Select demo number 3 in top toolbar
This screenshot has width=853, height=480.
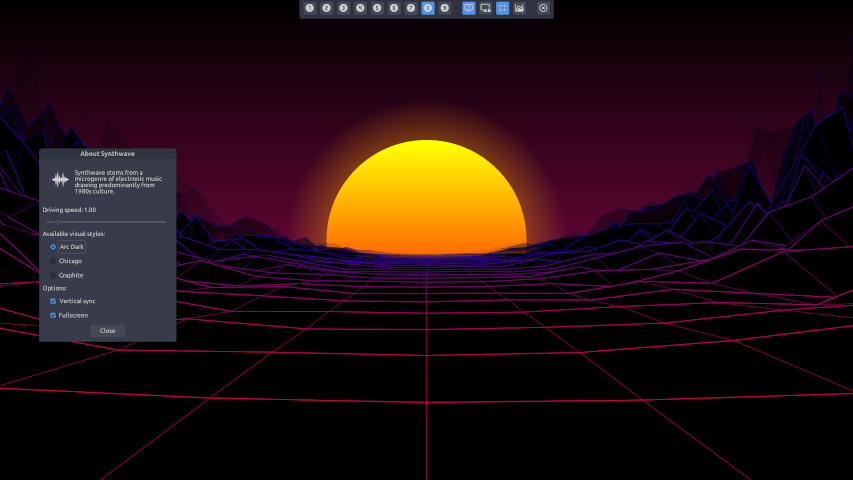pyautogui.click(x=343, y=8)
